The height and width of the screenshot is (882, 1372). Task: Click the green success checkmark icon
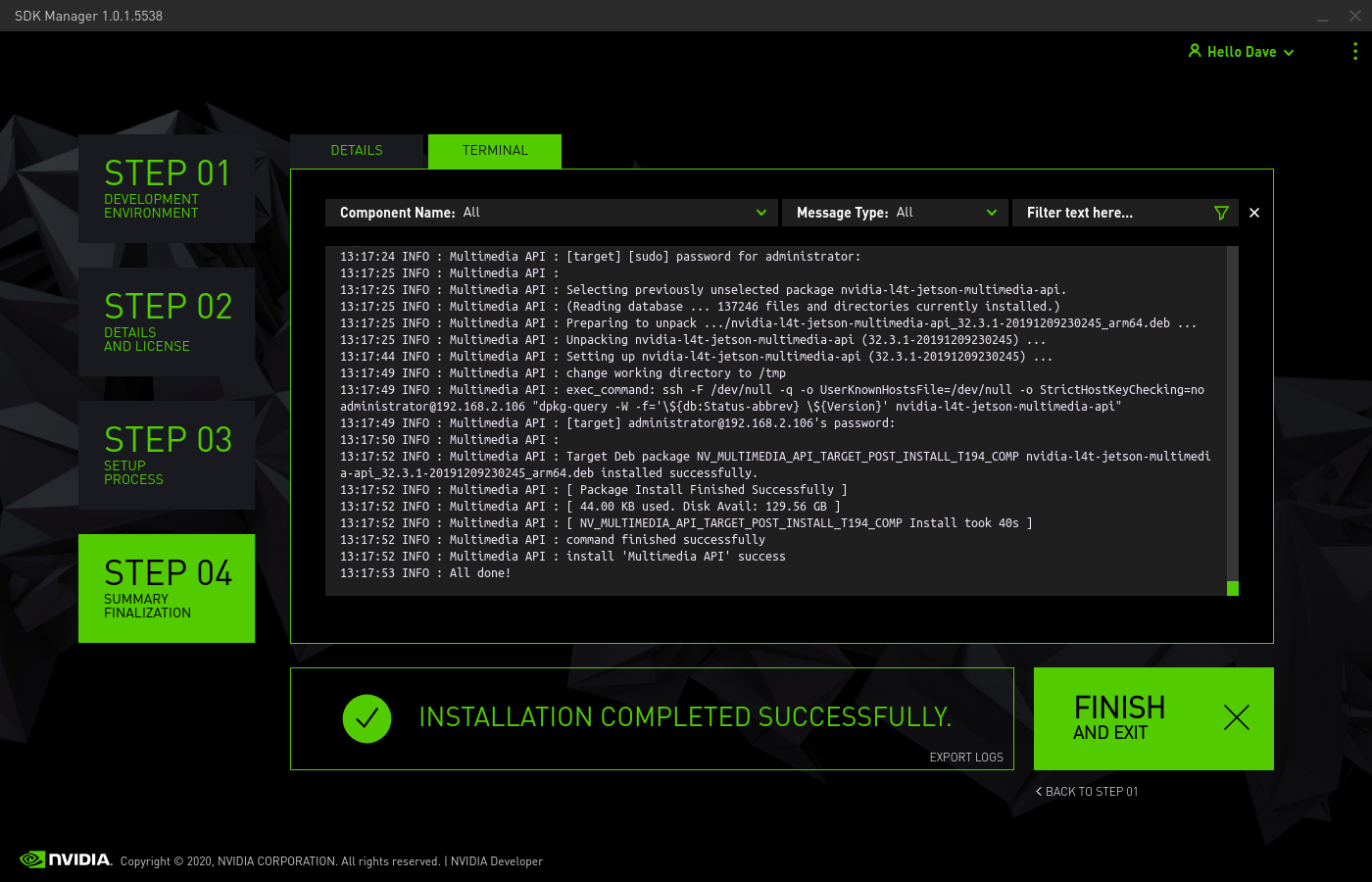tap(367, 718)
